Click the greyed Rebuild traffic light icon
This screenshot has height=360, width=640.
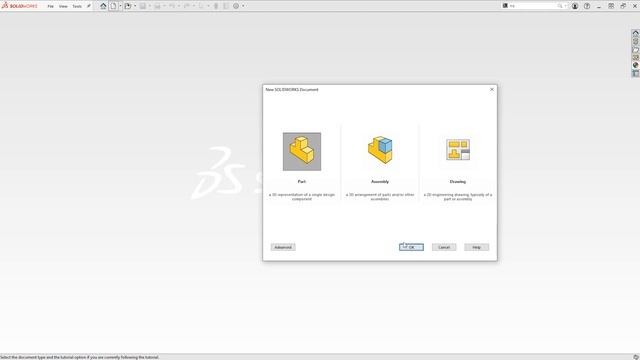pyautogui.click(x=216, y=6)
